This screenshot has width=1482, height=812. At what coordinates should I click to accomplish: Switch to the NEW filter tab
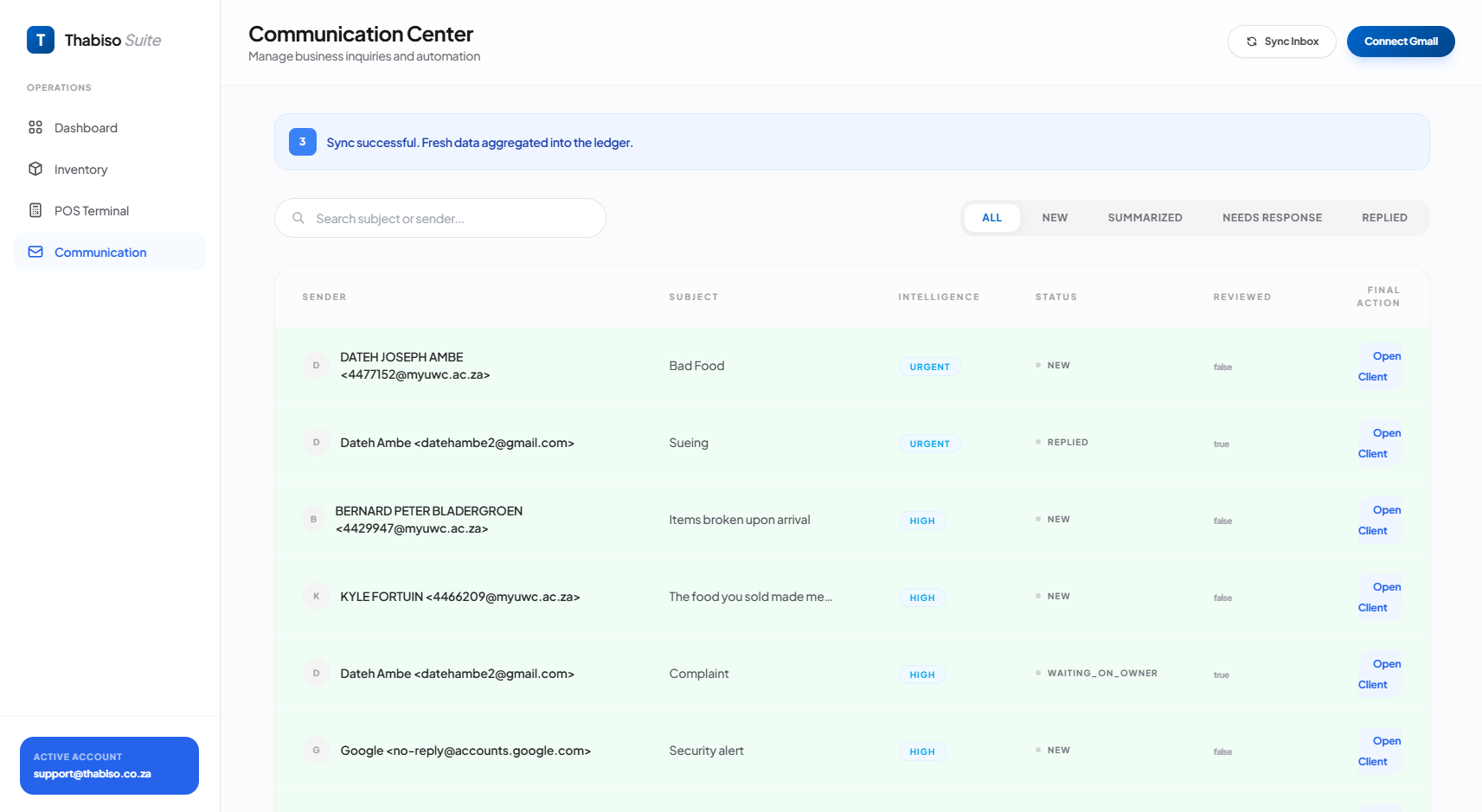click(1055, 217)
